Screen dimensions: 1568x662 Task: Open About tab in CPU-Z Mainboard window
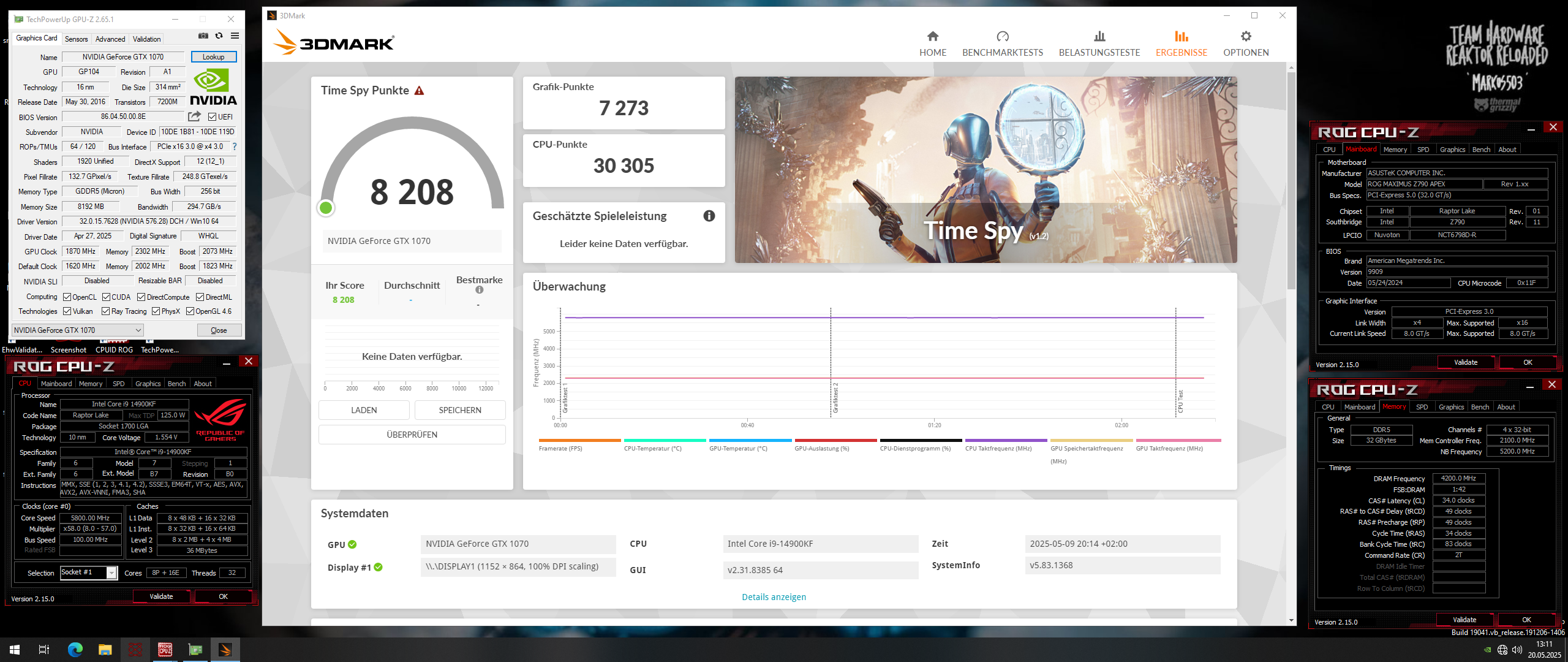click(1507, 150)
